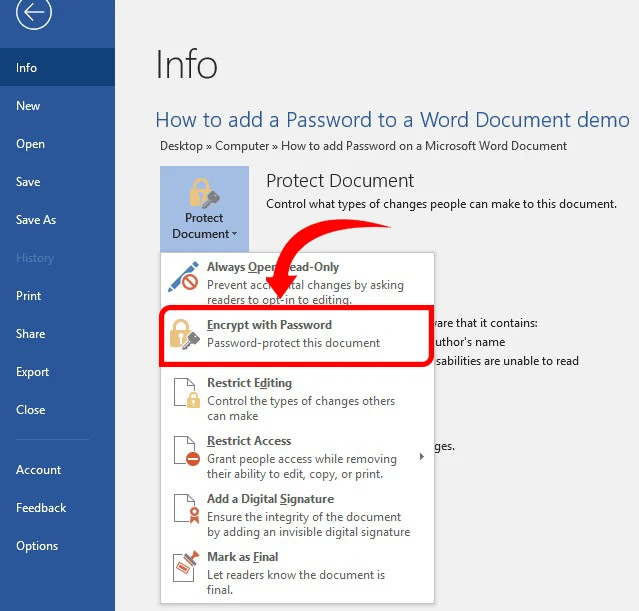Click the Mark as Final stamp icon
639x611 pixels.
pyautogui.click(x=186, y=567)
